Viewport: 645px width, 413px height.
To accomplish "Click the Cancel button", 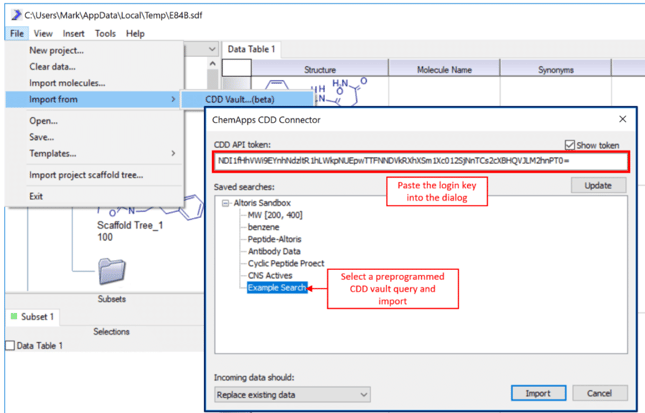I will pos(600,393).
